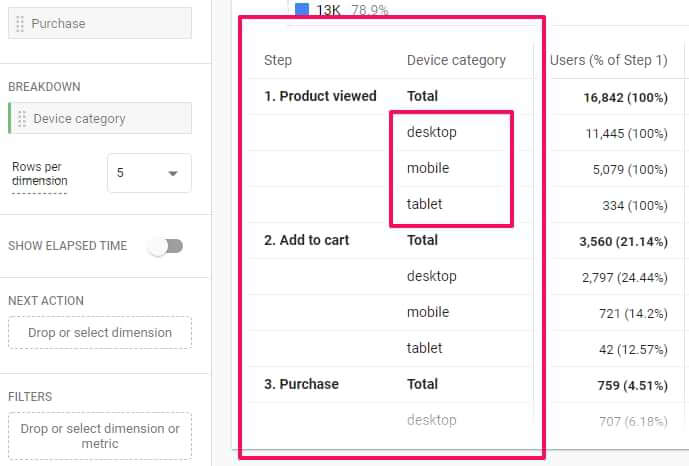Click the Step column header

click(278, 60)
